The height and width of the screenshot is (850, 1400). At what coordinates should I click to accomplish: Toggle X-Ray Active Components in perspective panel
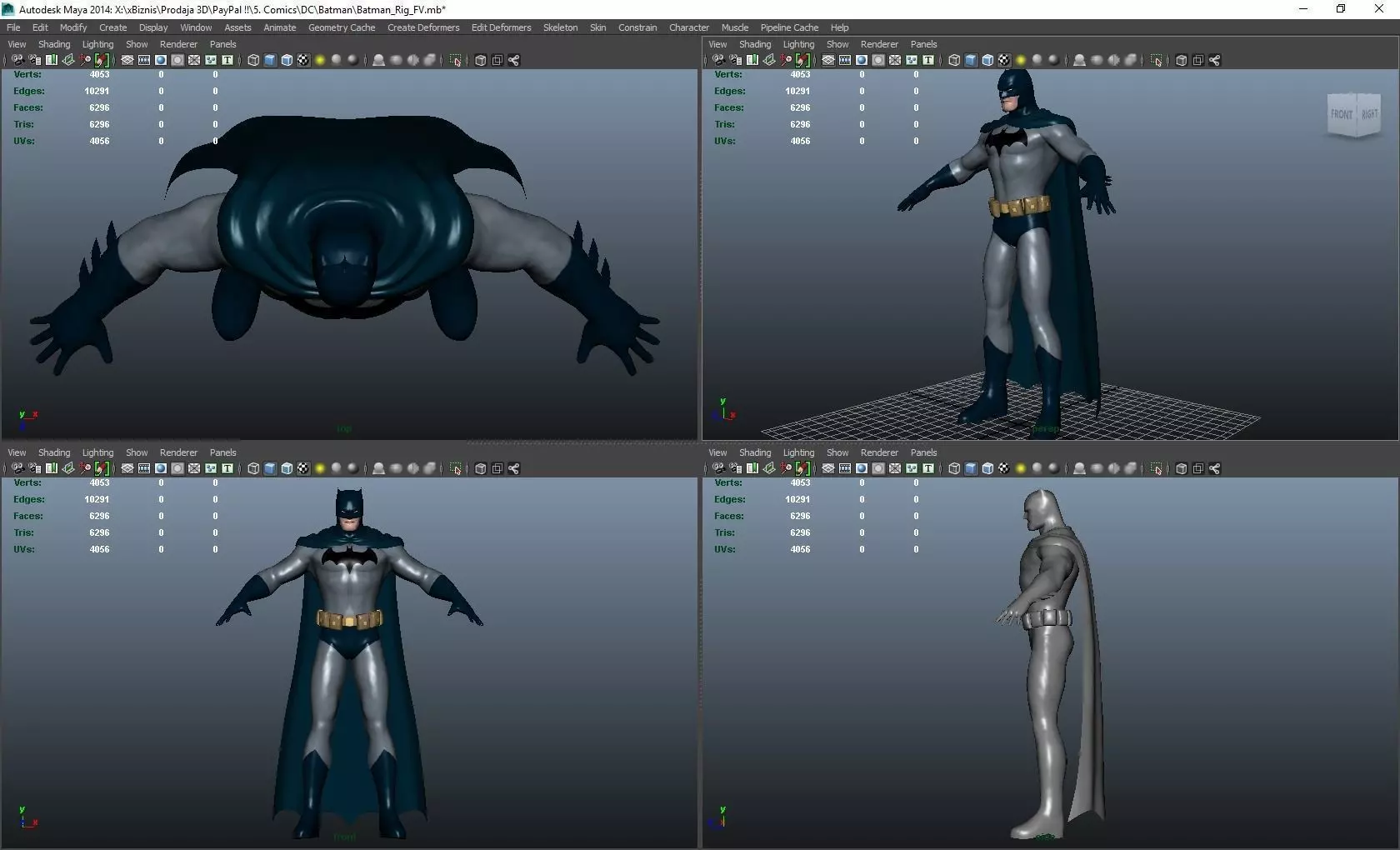(x=1197, y=60)
